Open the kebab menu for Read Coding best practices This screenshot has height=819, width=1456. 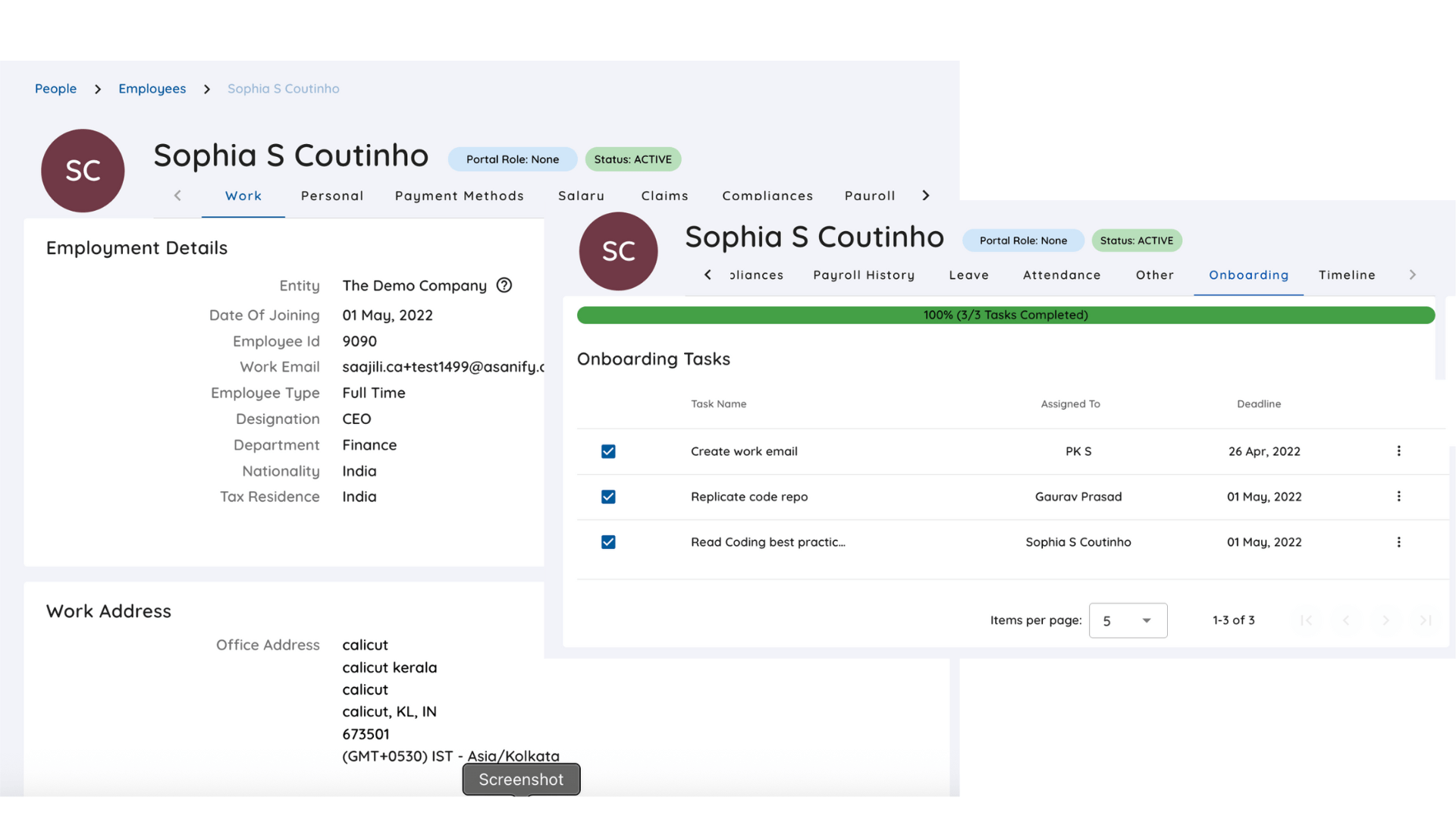pyautogui.click(x=1399, y=541)
